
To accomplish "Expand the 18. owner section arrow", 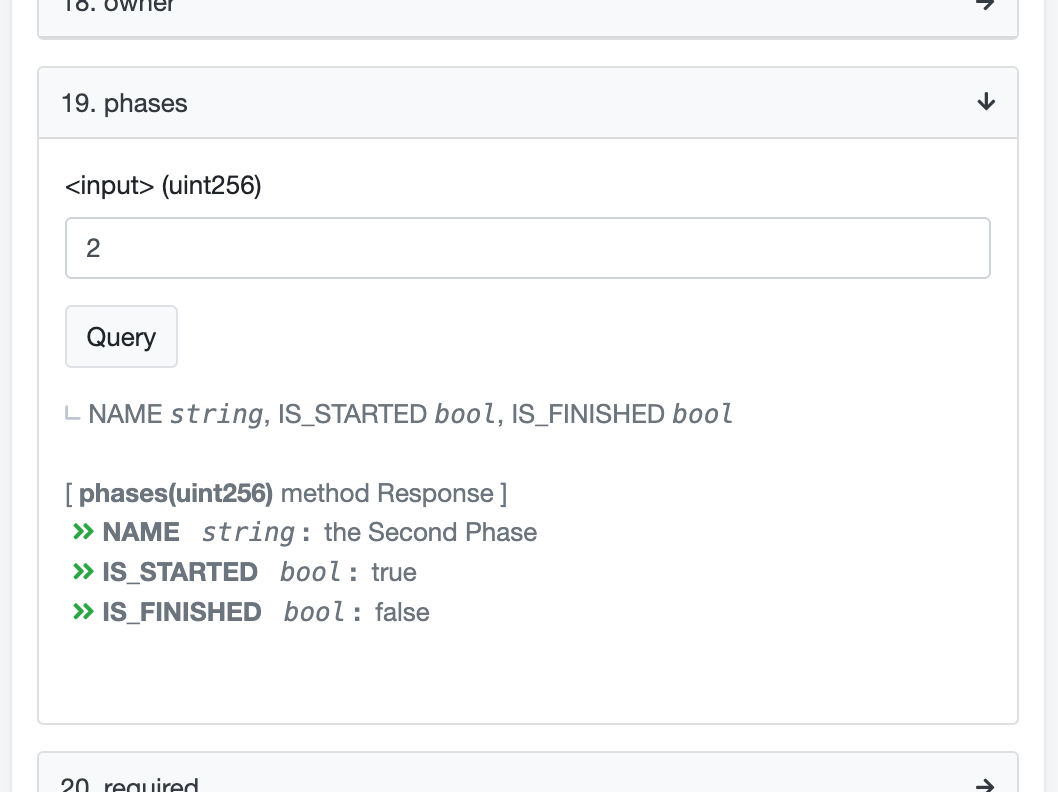I will click(x=986, y=5).
